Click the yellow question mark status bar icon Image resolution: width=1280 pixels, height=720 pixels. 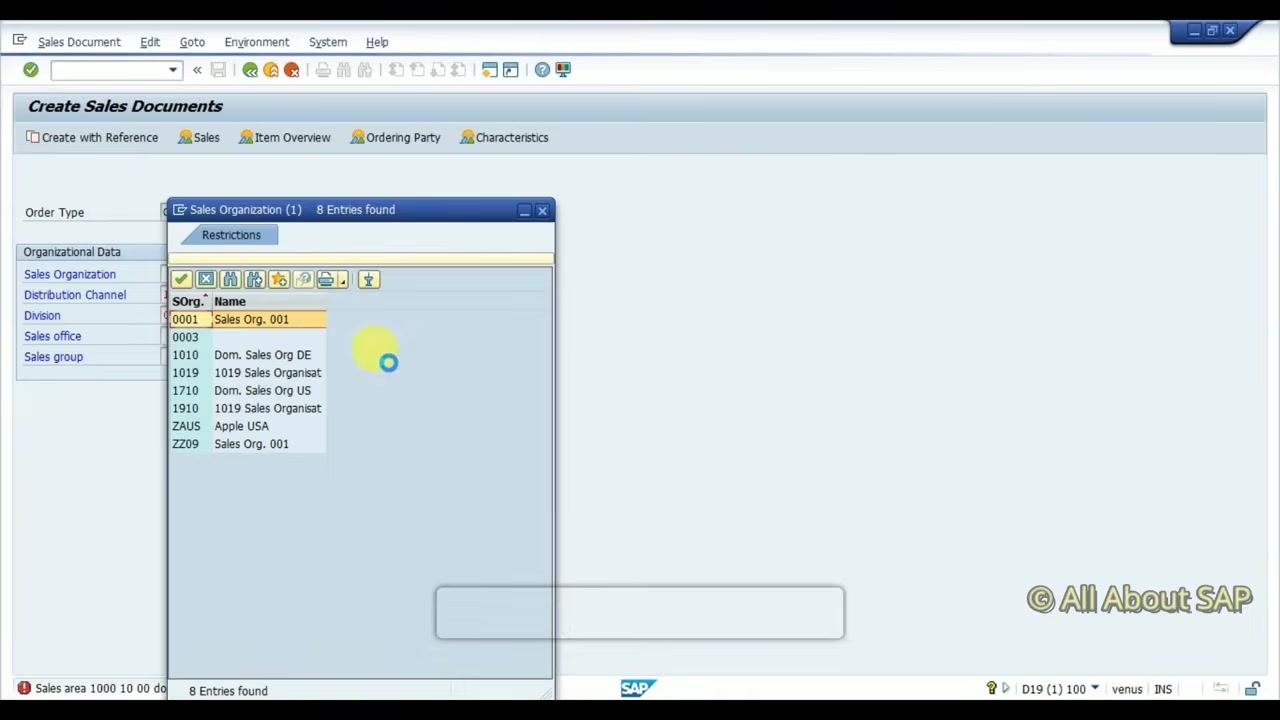click(x=991, y=689)
